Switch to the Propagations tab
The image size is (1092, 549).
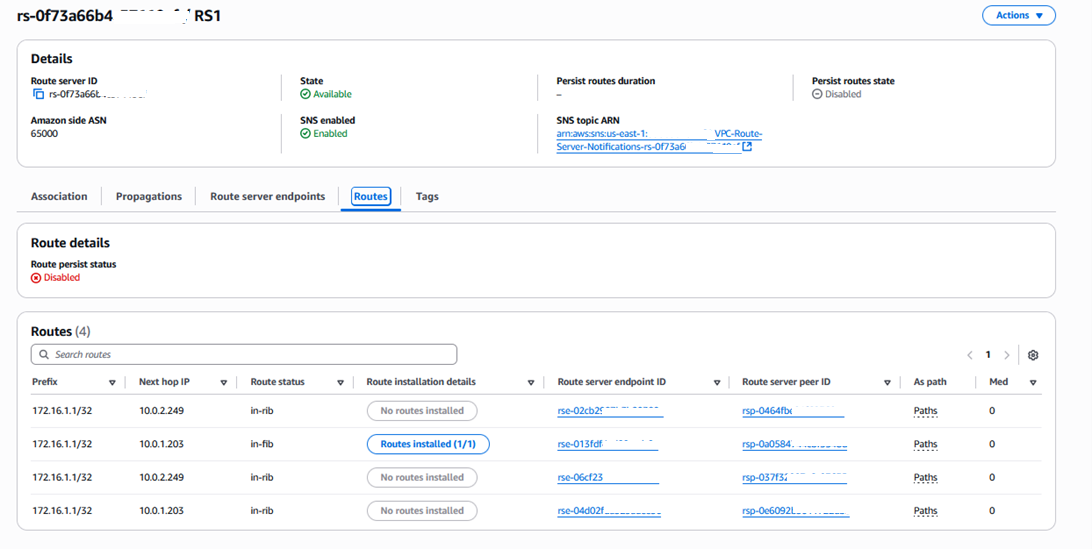[x=149, y=196]
